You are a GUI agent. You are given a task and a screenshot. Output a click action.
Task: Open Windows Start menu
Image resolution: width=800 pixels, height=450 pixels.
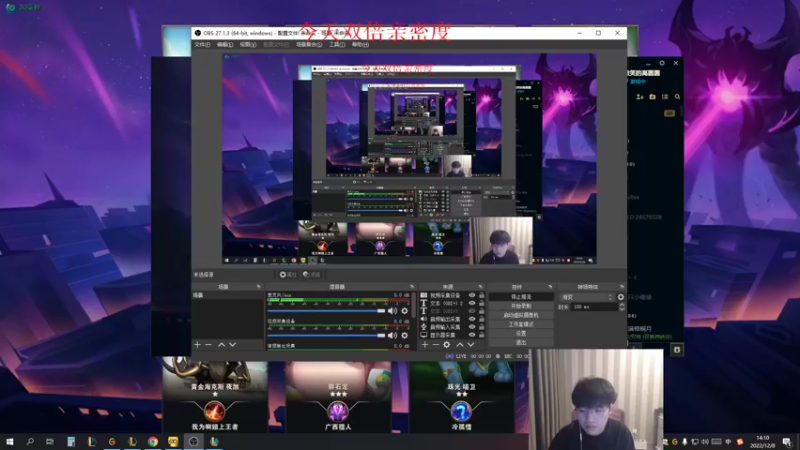tap(9, 441)
